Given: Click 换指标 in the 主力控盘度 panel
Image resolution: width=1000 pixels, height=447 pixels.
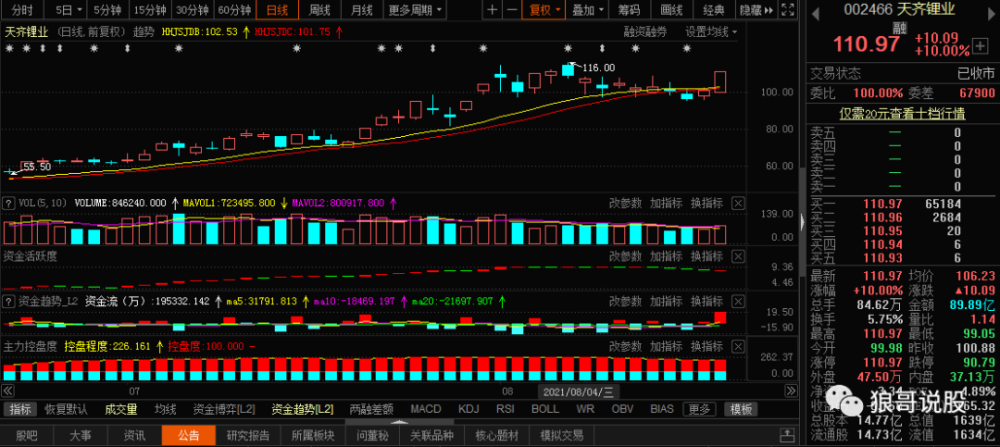Looking at the screenshot, I should [x=707, y=347].
